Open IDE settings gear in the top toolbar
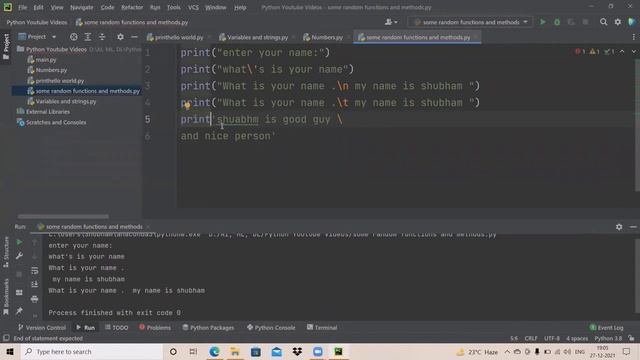 pos(618,22)
